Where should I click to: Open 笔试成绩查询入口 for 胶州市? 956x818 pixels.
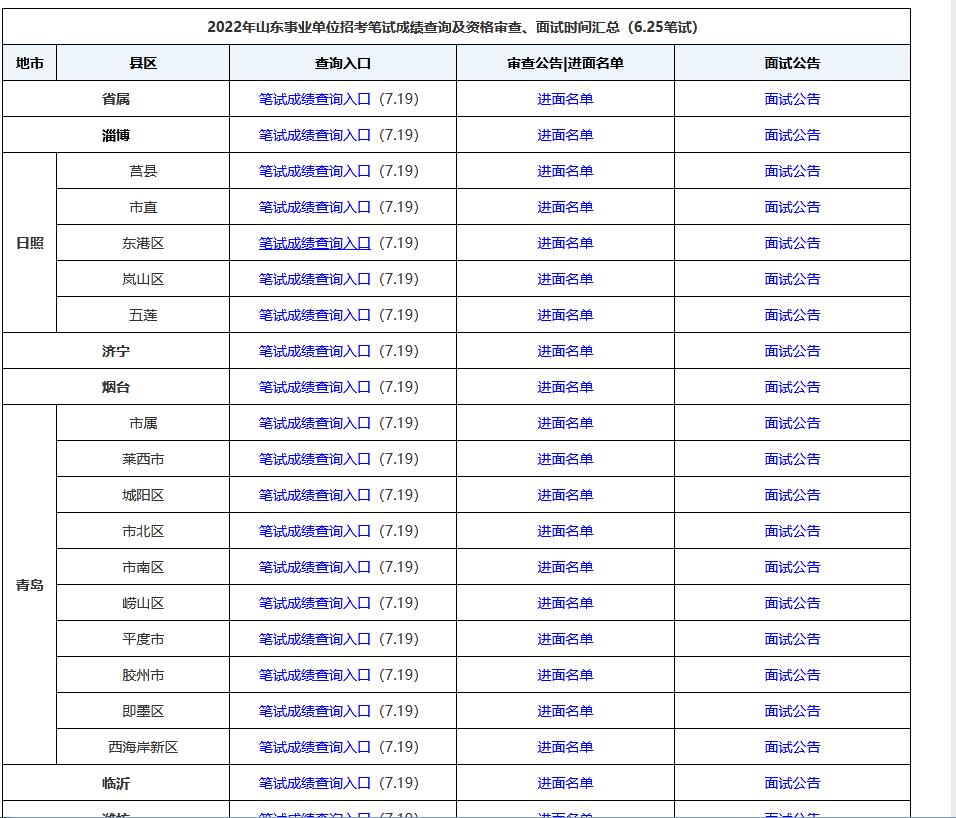[315, 674]
